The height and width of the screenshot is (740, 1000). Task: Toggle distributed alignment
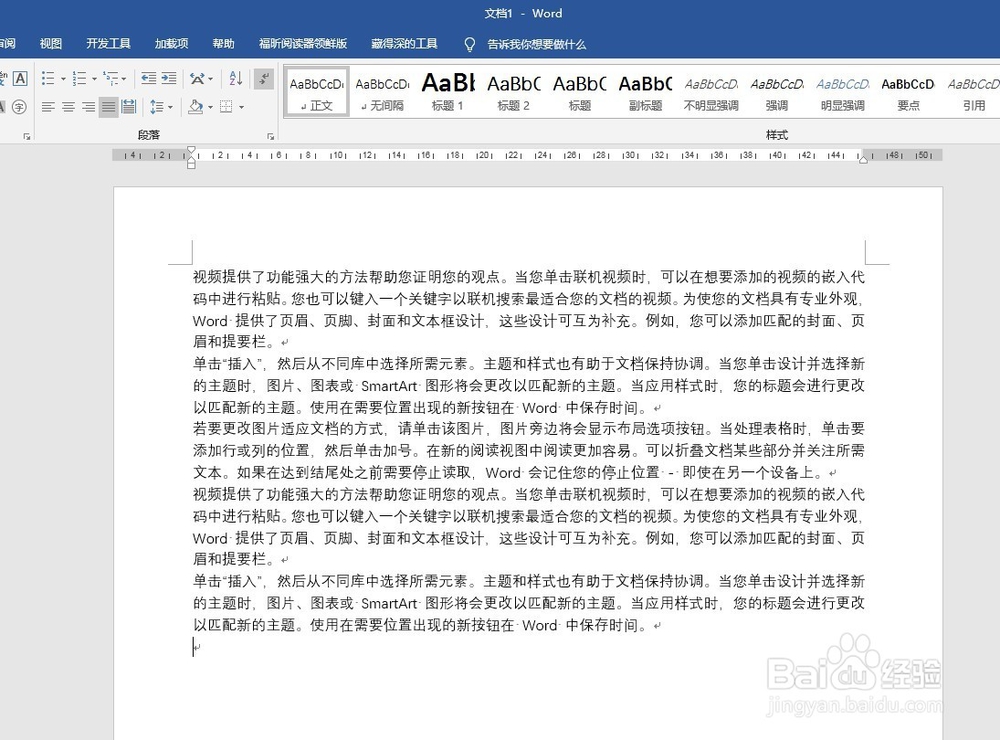[129, 107]
